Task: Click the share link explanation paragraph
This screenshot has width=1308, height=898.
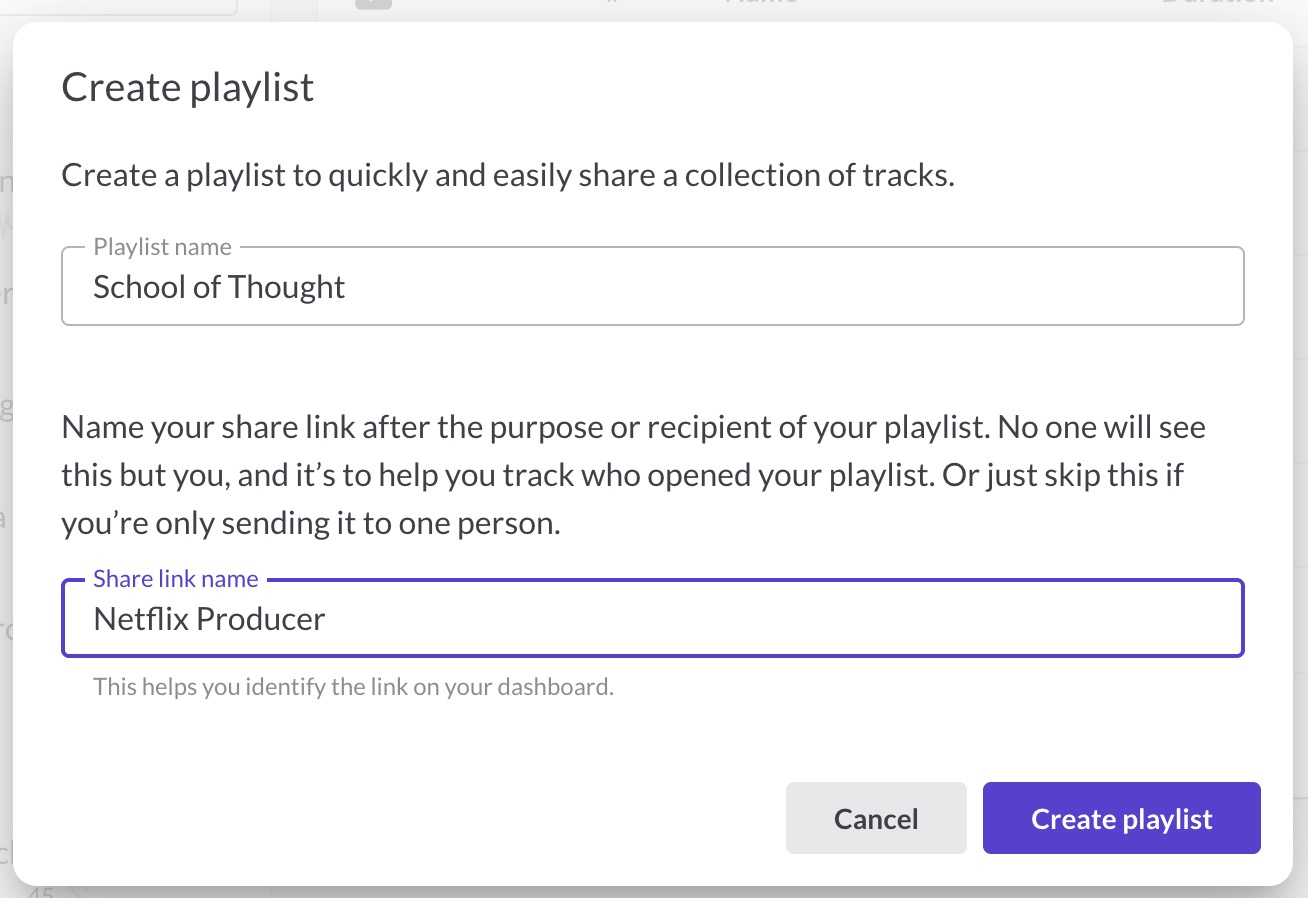Action: [632, 476]
